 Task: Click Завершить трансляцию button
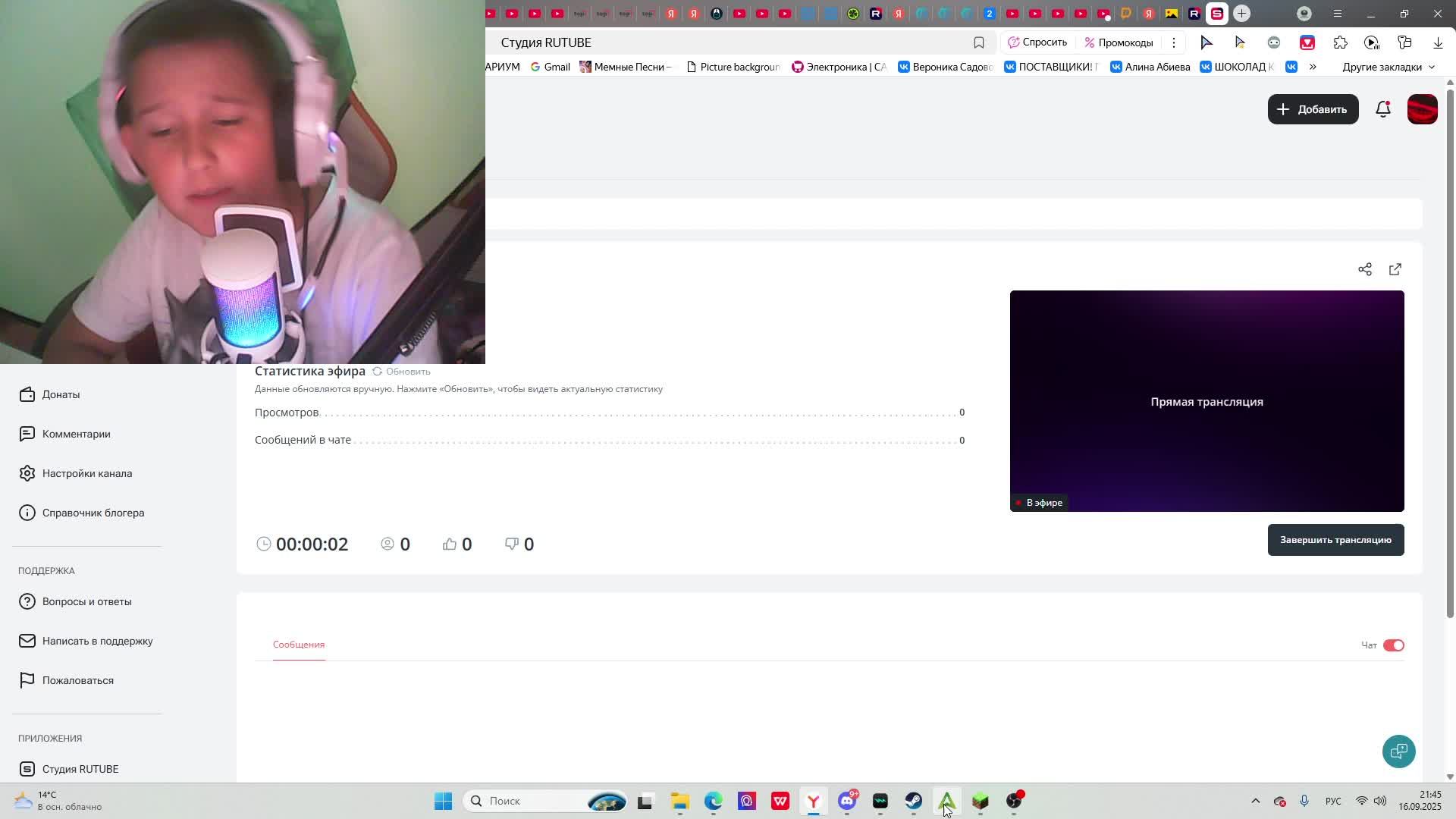pos(1335,540)
